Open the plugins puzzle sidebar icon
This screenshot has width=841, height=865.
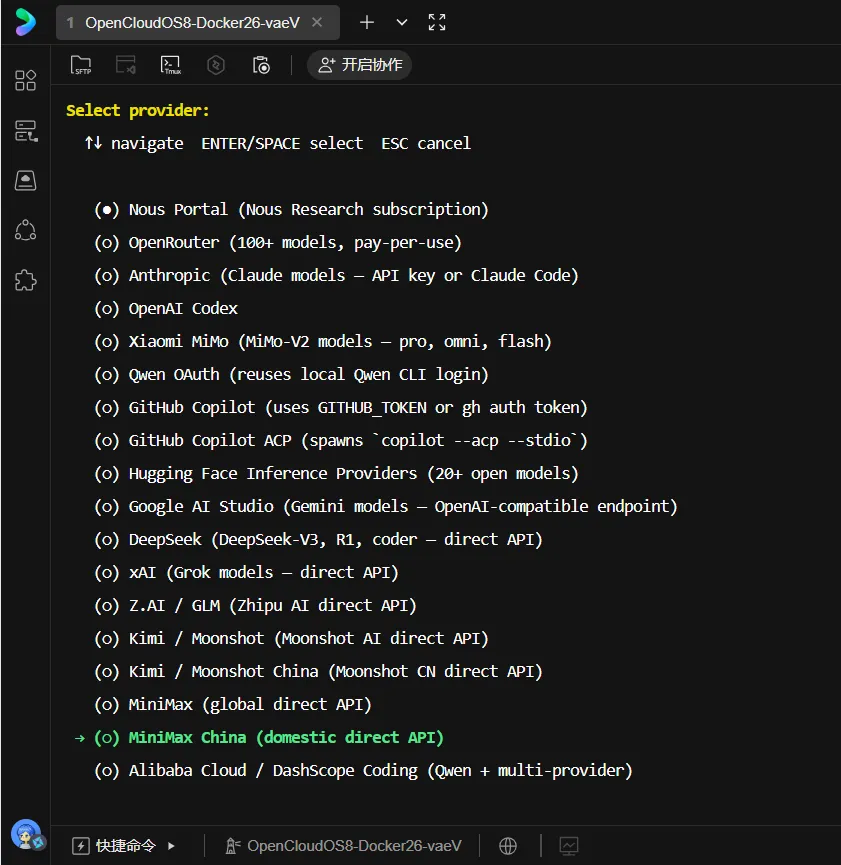coord(25,280)
